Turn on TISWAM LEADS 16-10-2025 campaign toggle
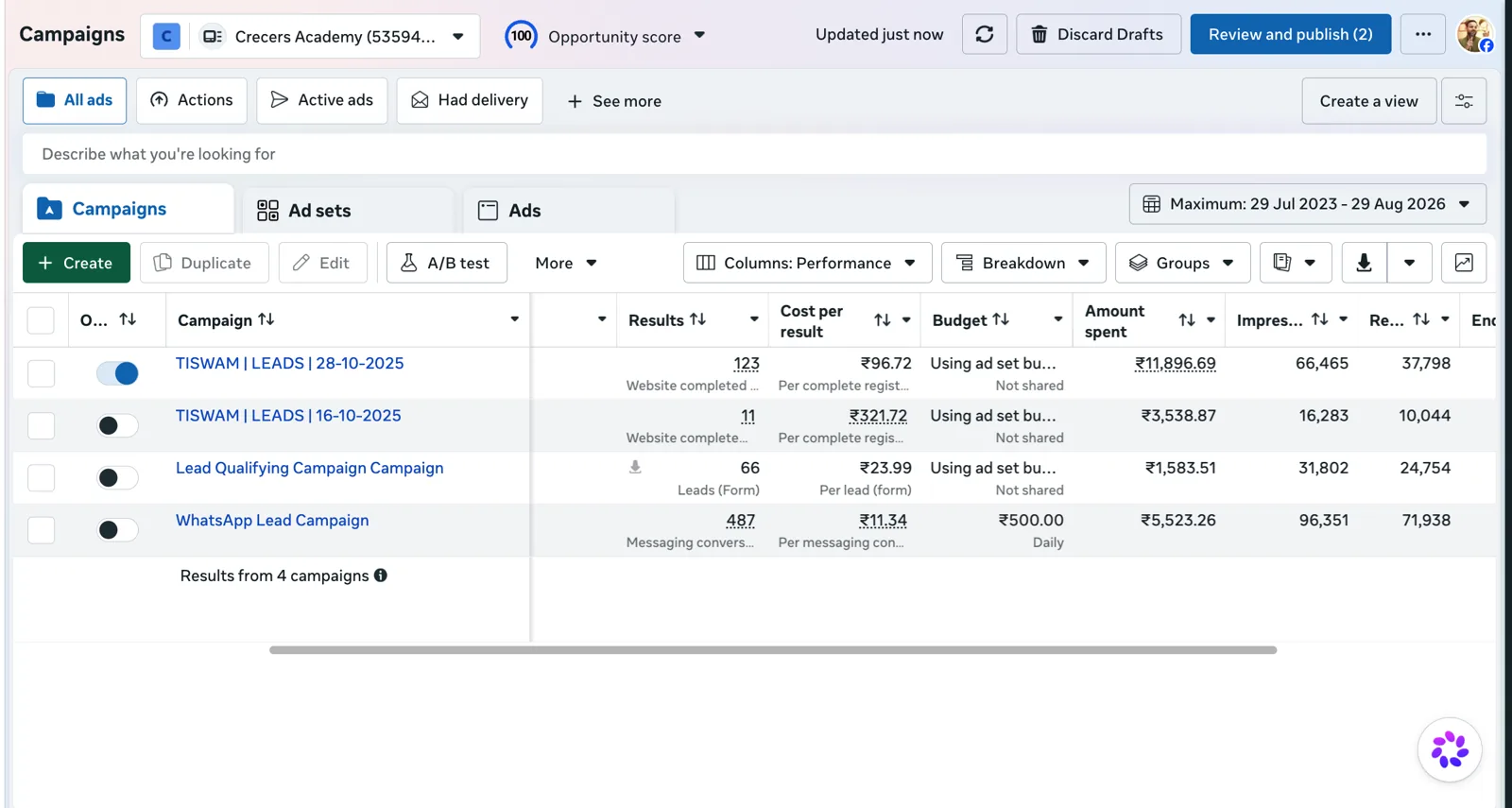Screen dimensions: 1512x808 click(117, 425)
